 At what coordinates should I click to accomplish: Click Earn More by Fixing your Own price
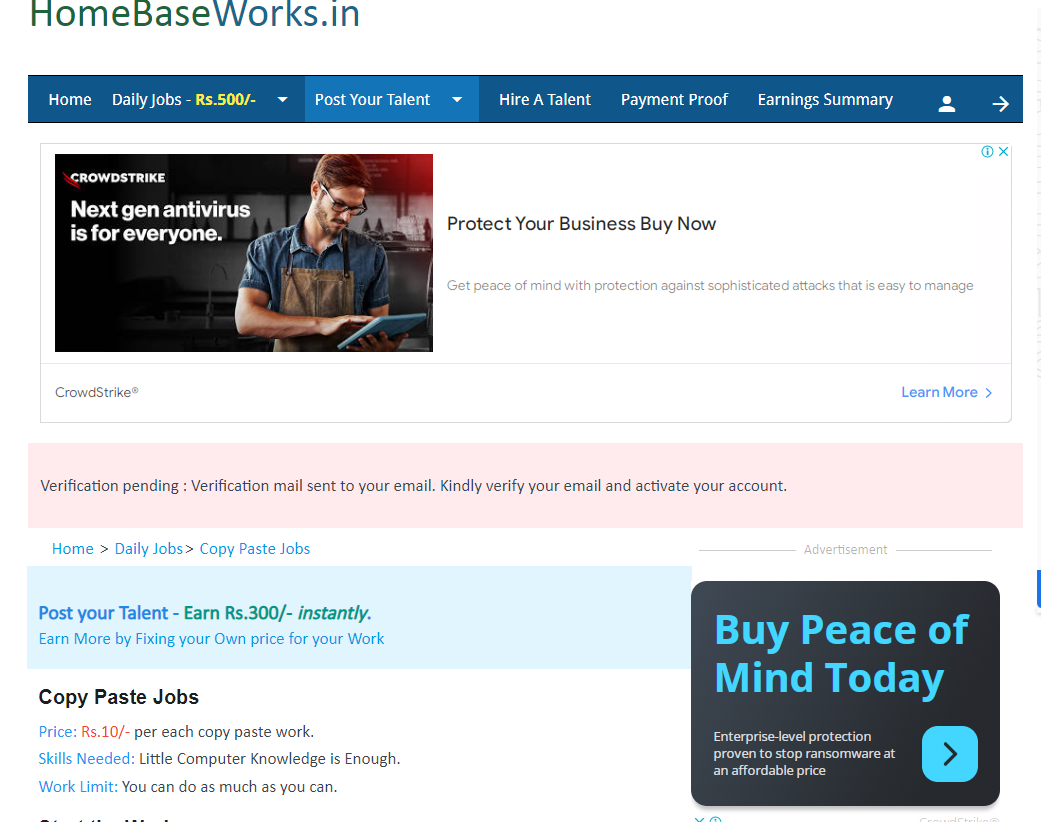[x=211, y=638]
